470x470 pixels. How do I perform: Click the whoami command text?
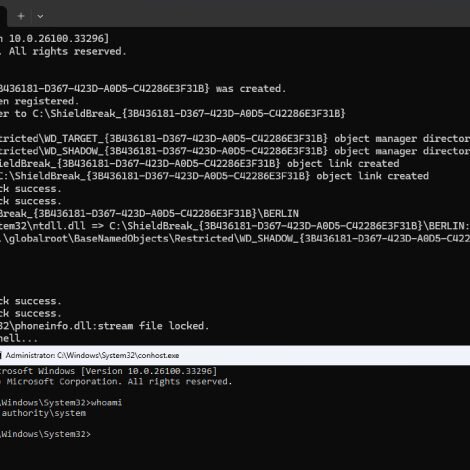pyautogui.click(x=106, y=403)
